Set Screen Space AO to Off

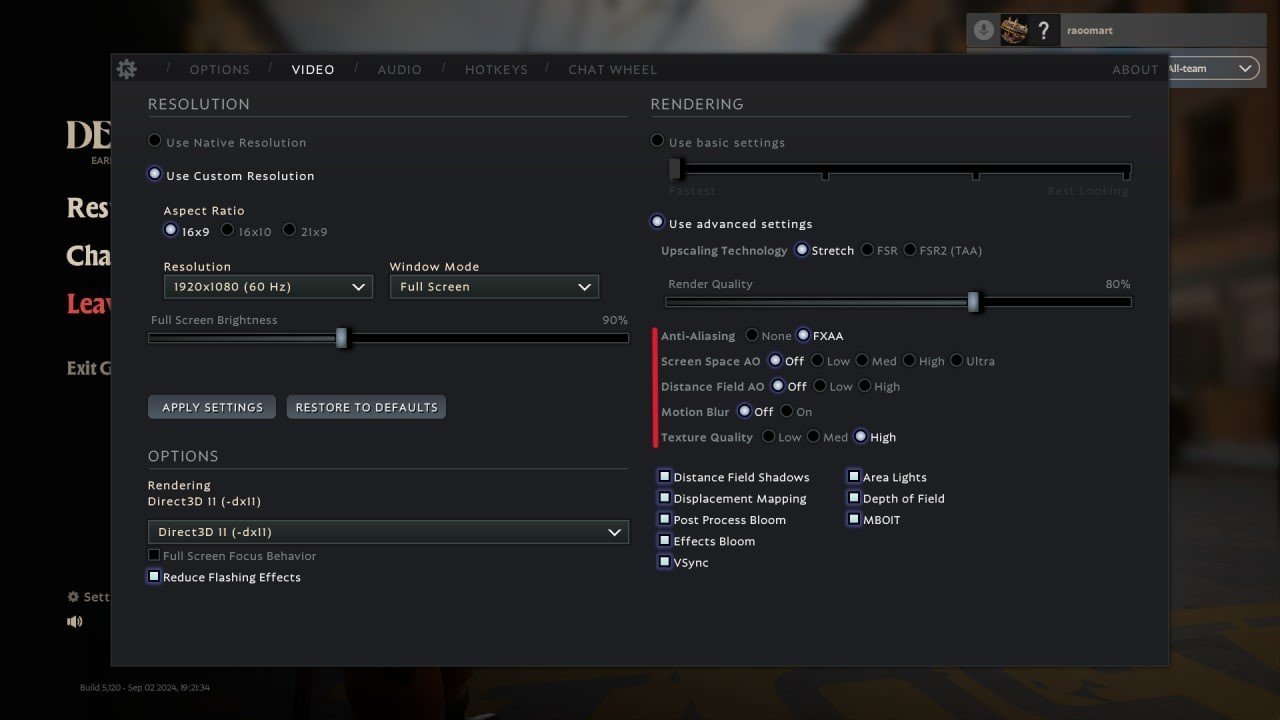coord(775,360)
